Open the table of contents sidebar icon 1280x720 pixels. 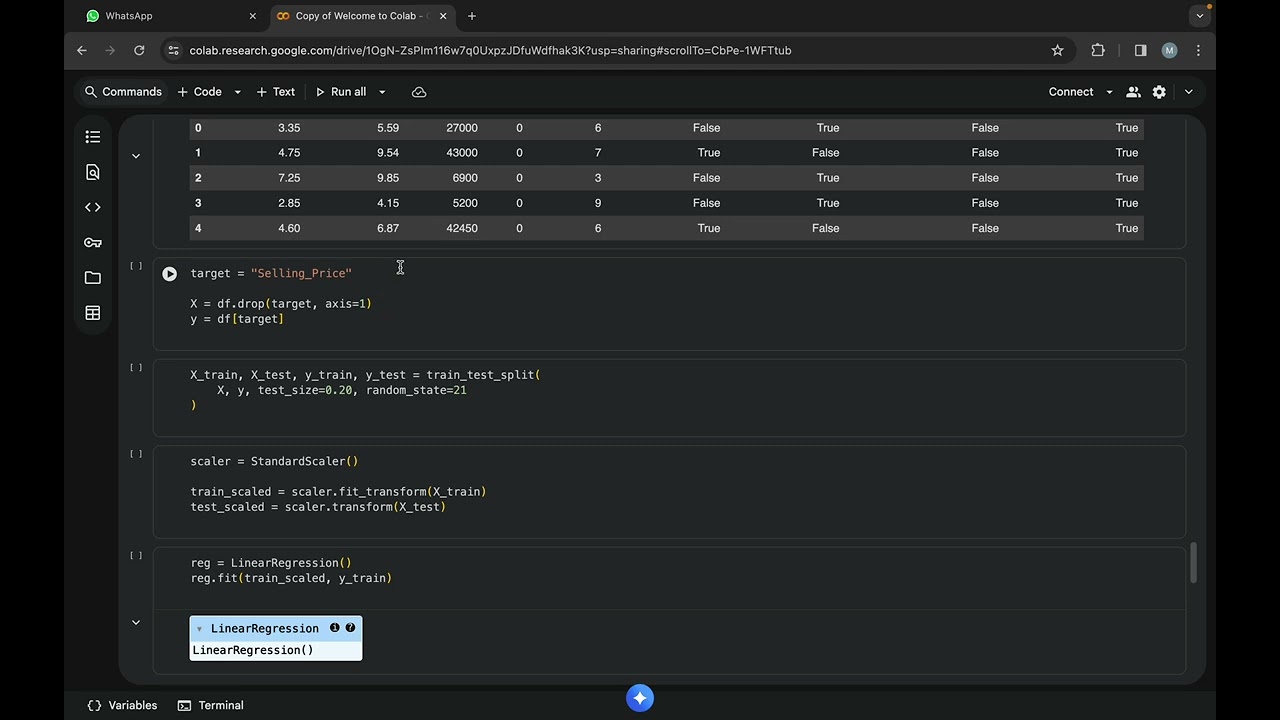pyautogui.click(x=93, y=137)
